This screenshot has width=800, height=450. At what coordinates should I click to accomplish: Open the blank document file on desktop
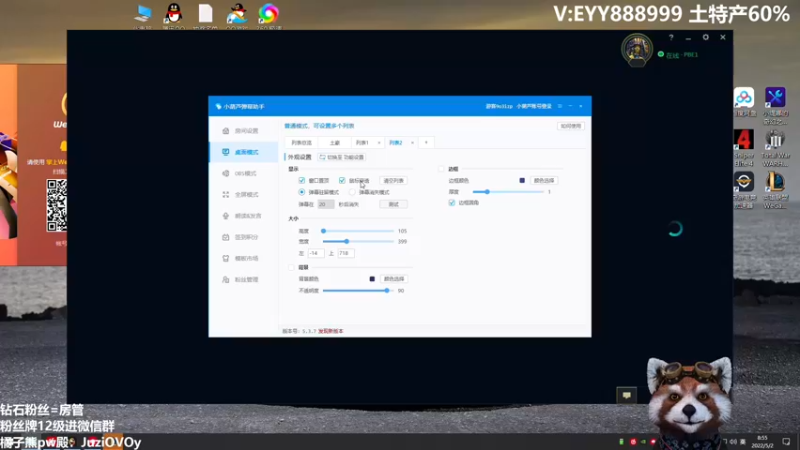point(206,14)
